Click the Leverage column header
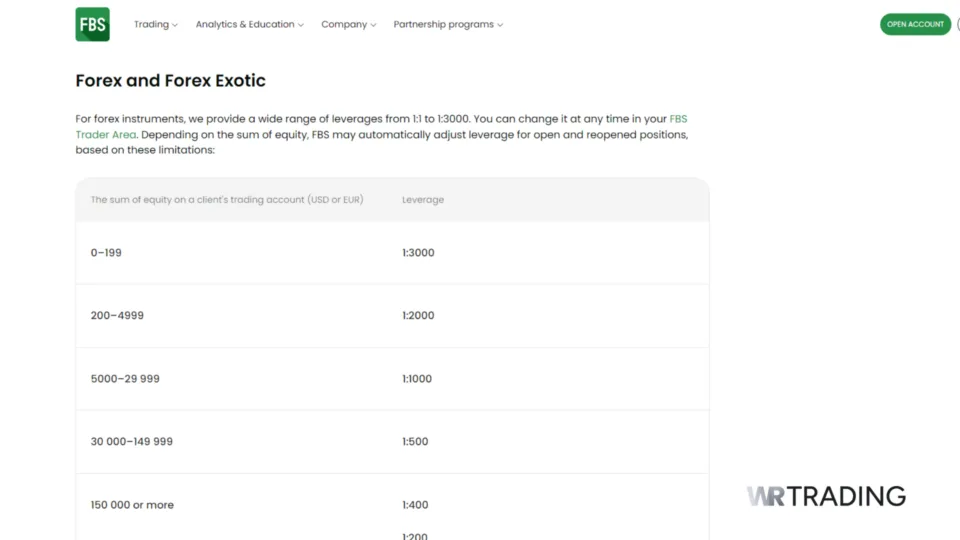960x540 pixels. pos(423,200)
